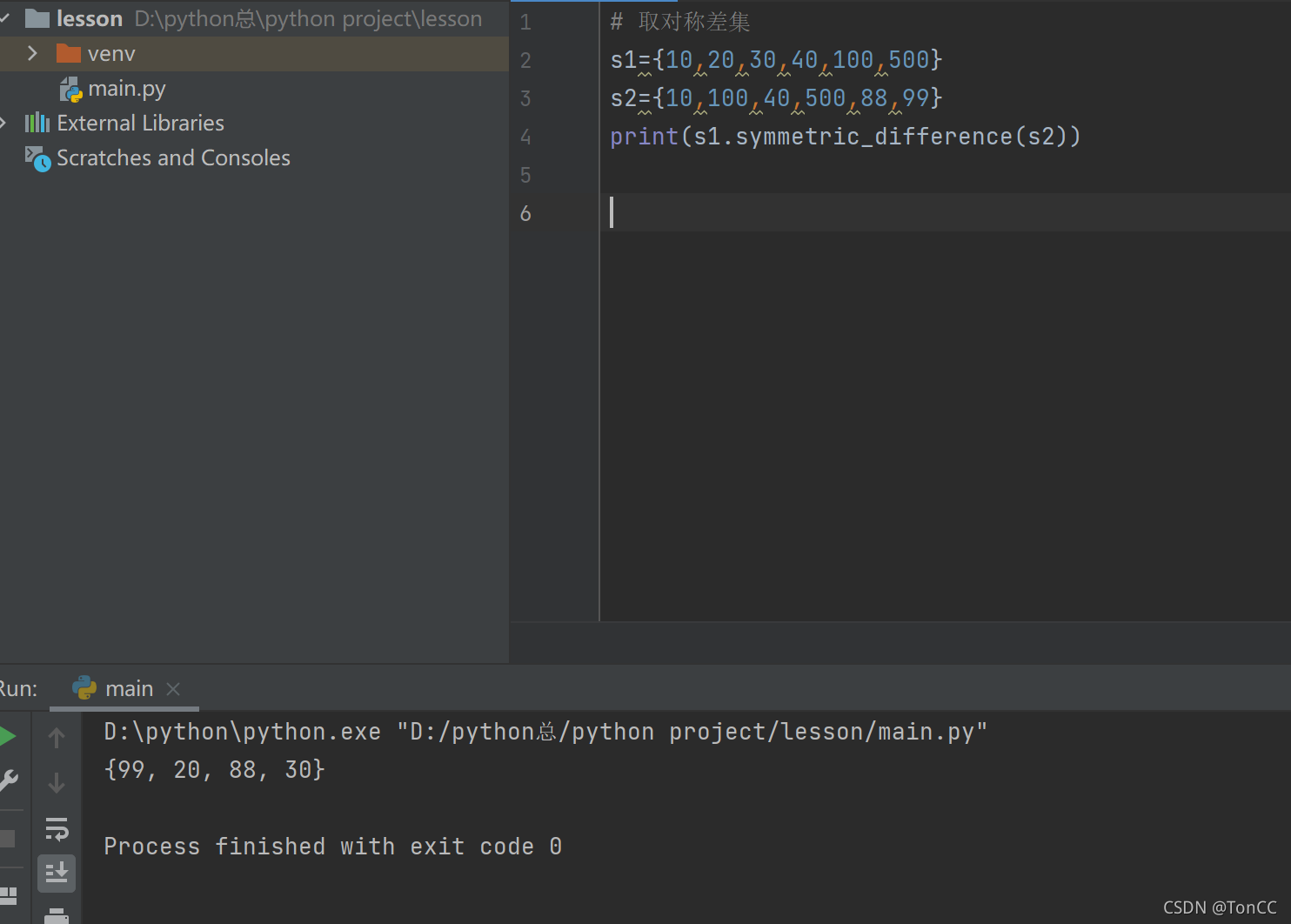This screenshot has height=924, width=1291.
Task: Click gutter line number 2
Action: click(x=525, y=60)
